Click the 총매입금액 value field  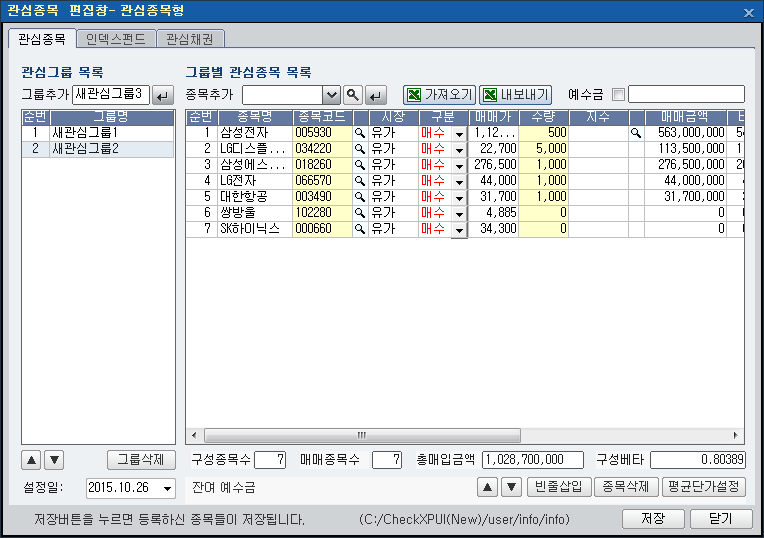click(533, 460)
